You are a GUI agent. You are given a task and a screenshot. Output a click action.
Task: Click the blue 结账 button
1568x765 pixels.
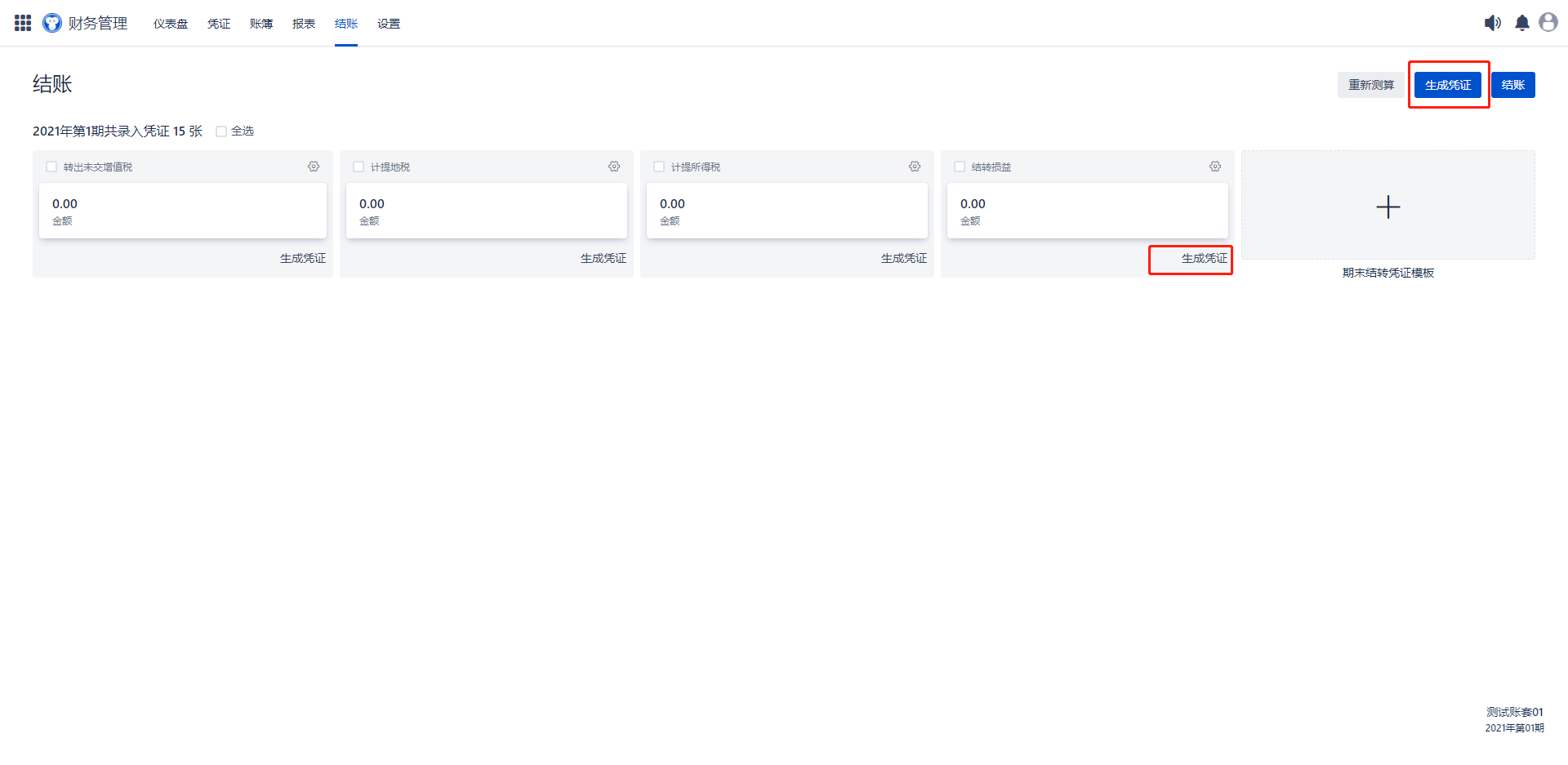(1513, 85)
